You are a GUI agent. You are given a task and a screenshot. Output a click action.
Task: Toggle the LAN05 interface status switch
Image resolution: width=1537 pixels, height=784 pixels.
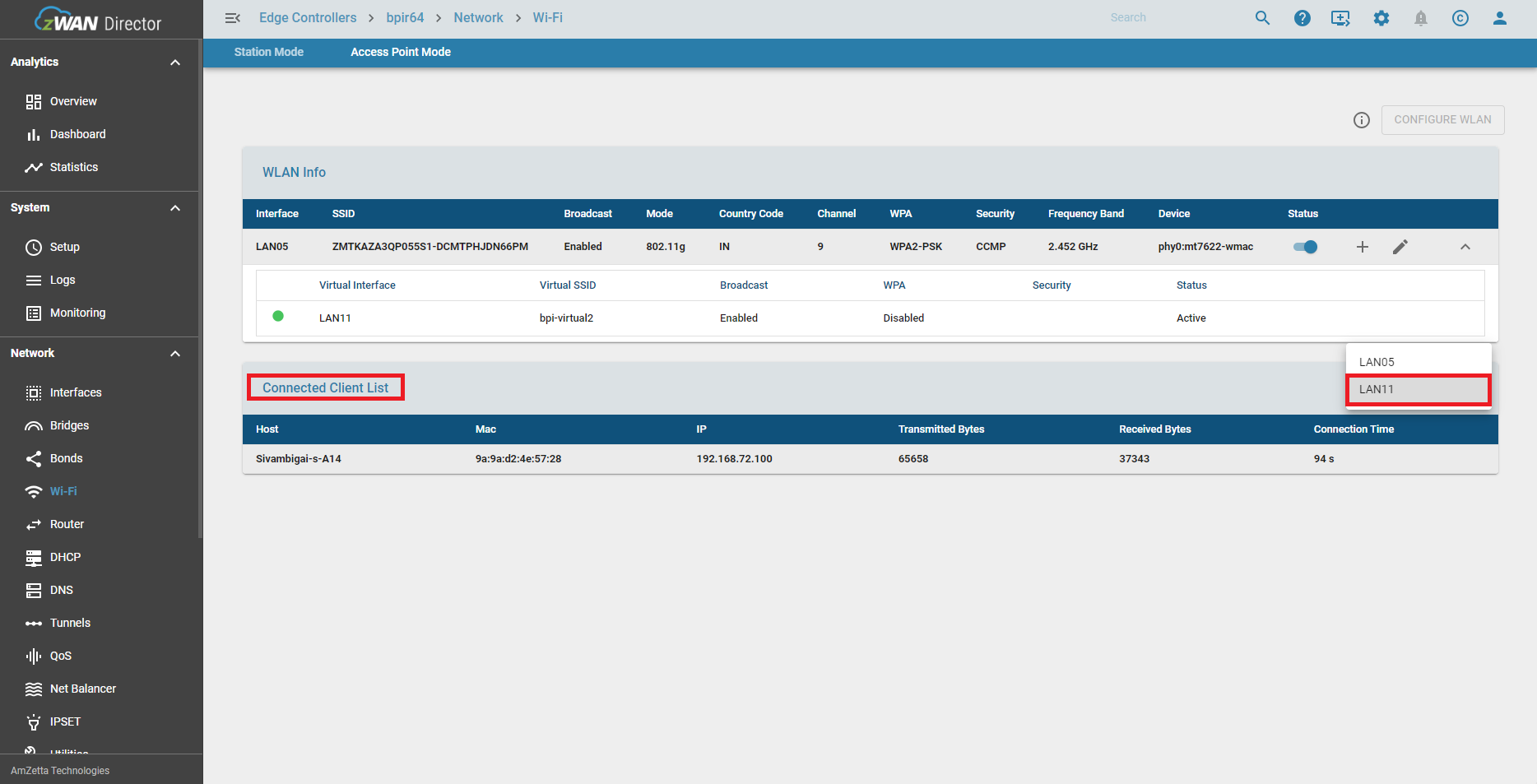coord(1304,246)
